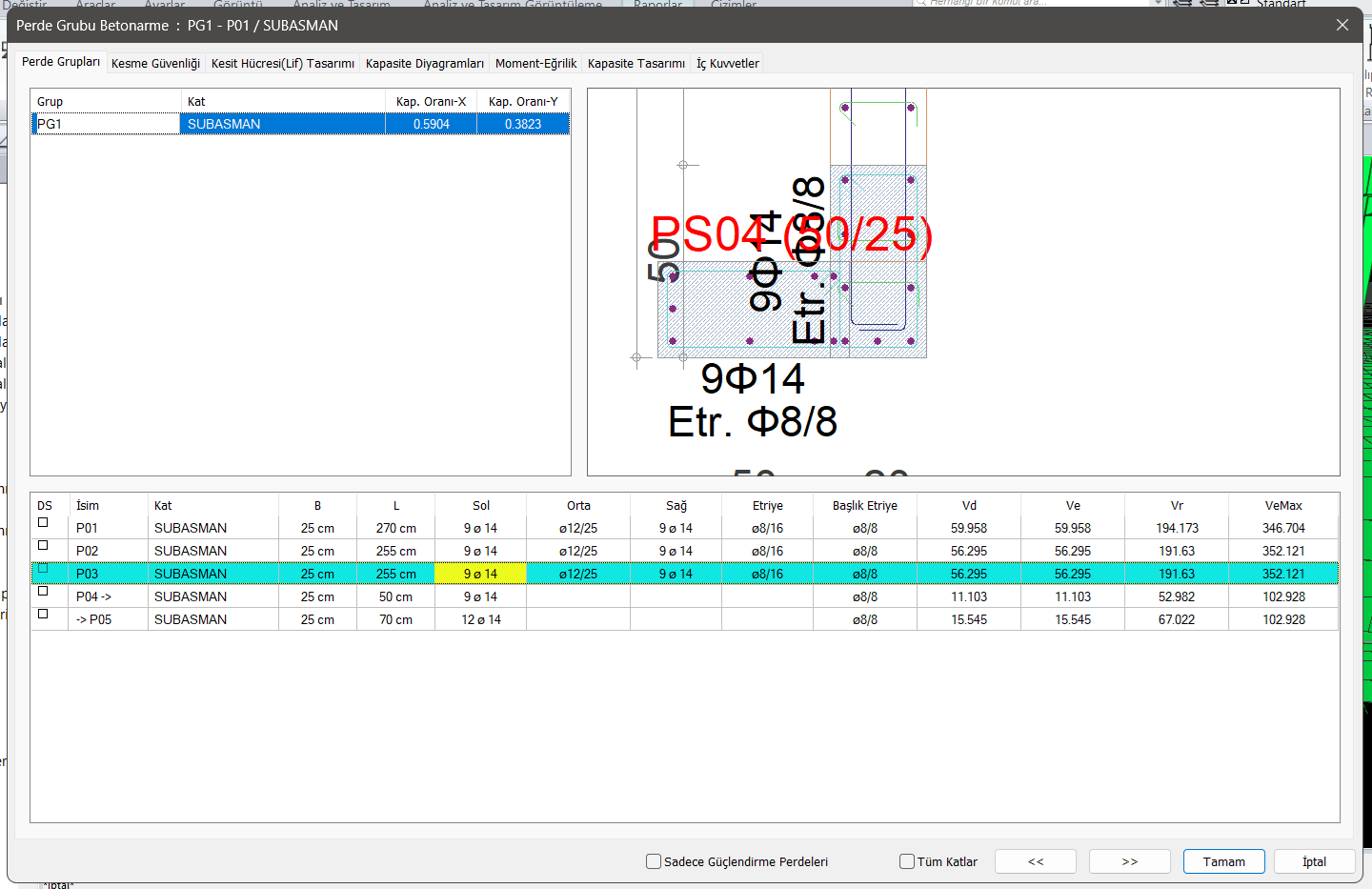Tick the DS checkbox for P02 row
The width and height of the screenshot is (1372, 889).
(43, 546)
